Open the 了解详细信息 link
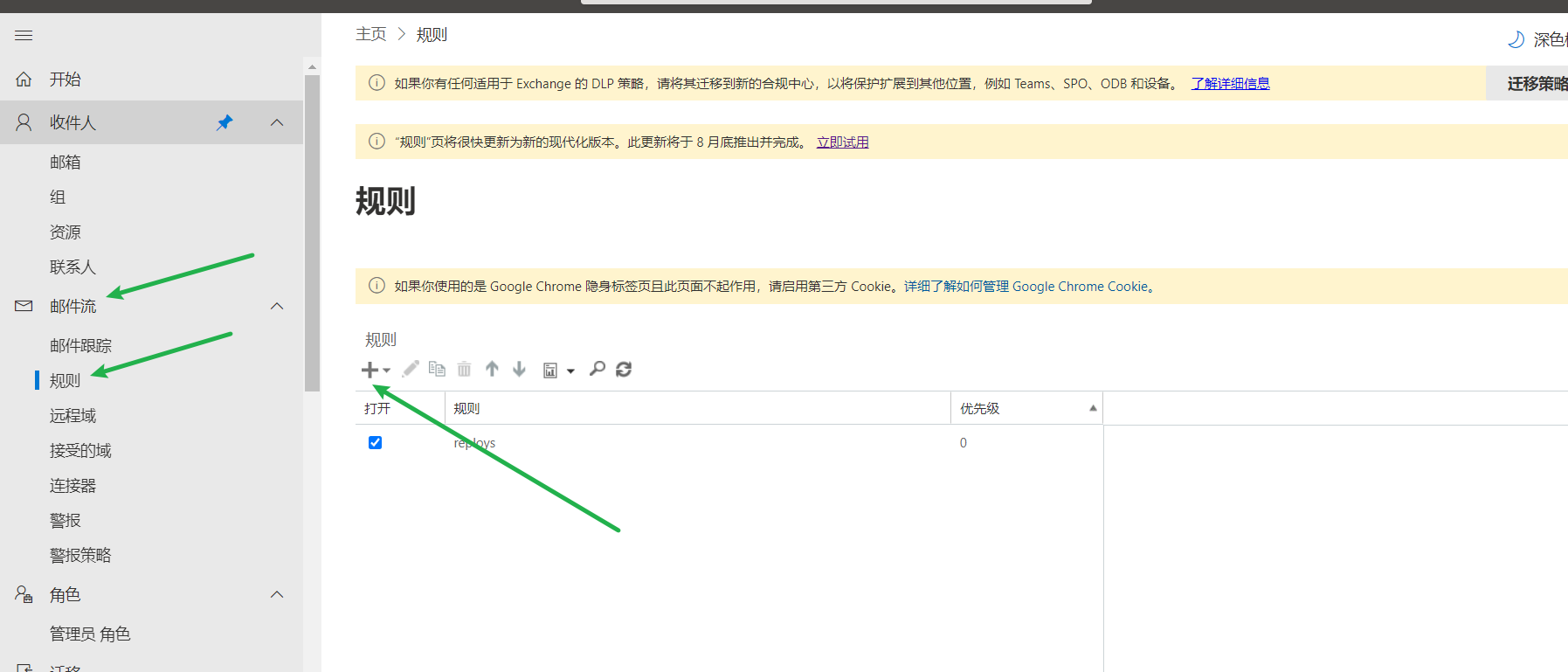The image size is (1568, 672). tap(1230, 83)
